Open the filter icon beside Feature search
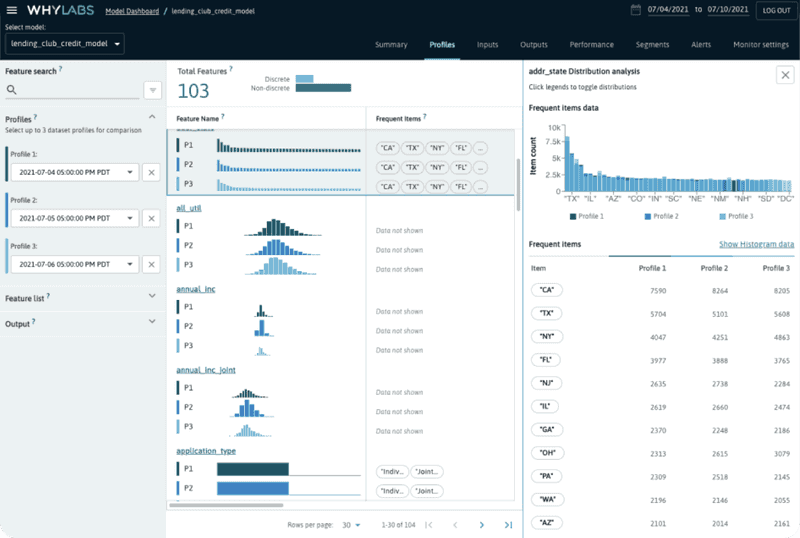The width and height of the screenshot is (800, 538). [153, 90]
